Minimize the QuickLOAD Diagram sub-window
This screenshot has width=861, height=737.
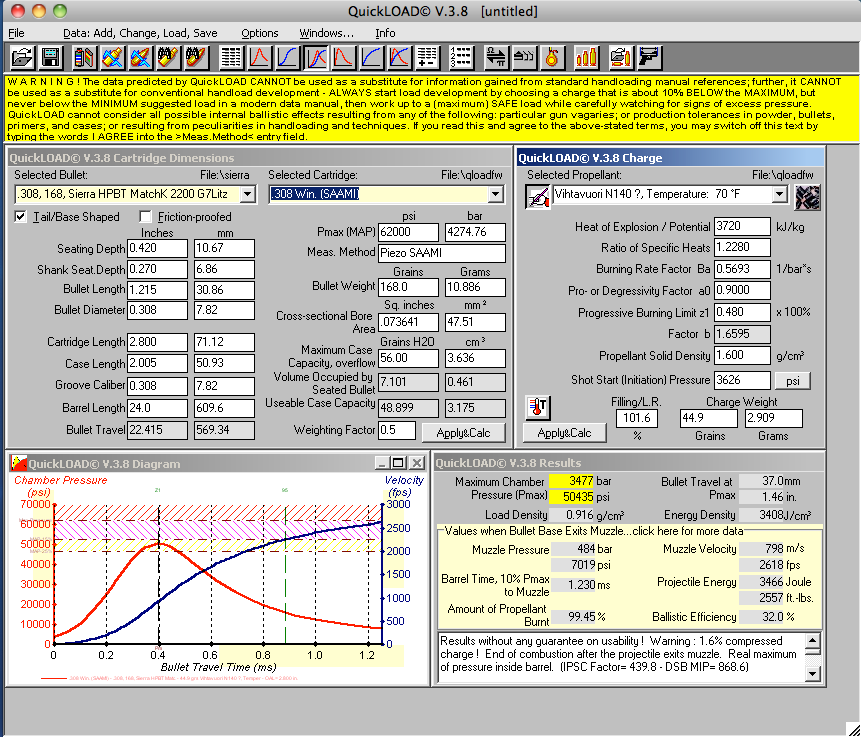382,463
